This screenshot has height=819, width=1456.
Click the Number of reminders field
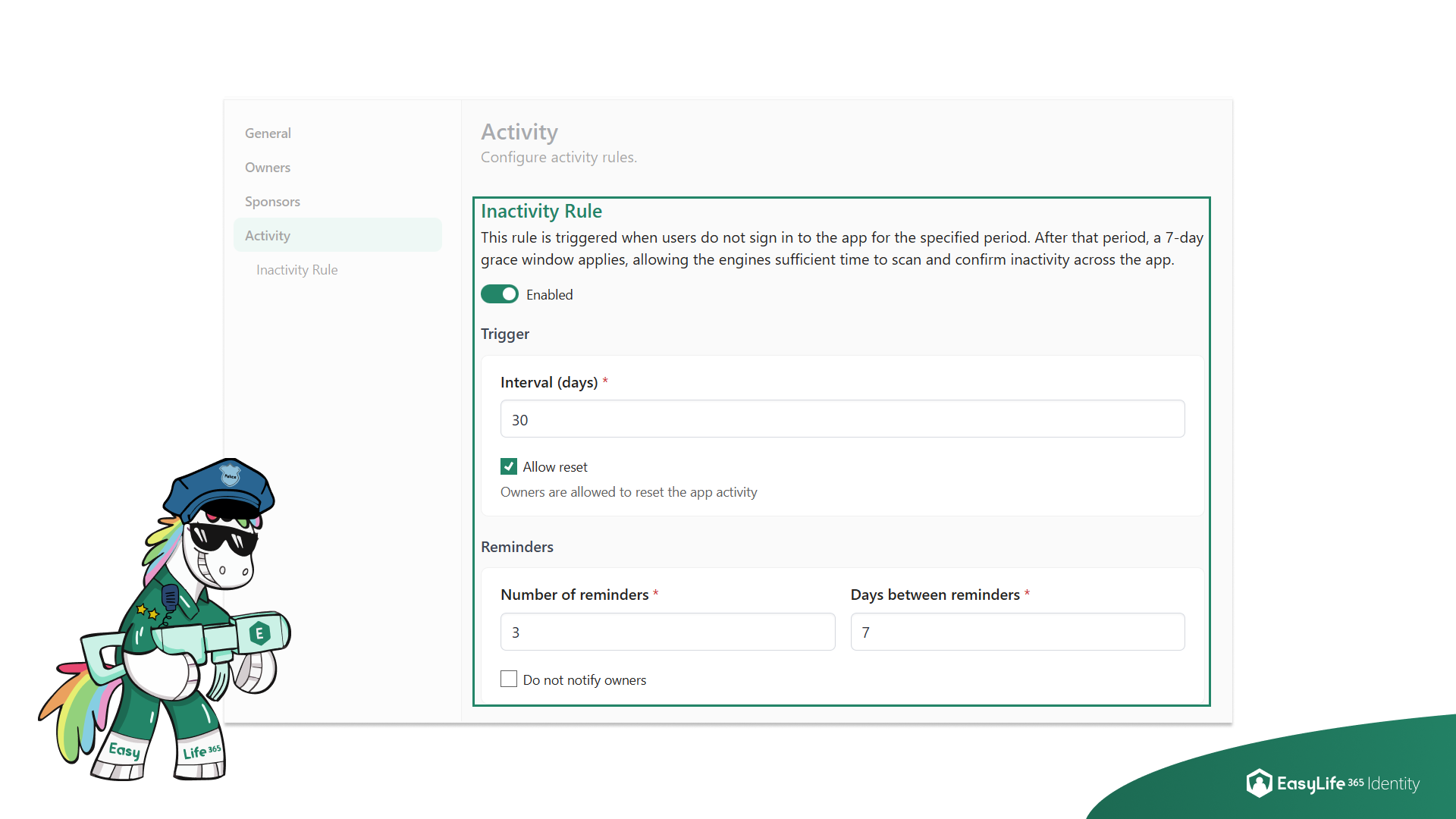667,632
